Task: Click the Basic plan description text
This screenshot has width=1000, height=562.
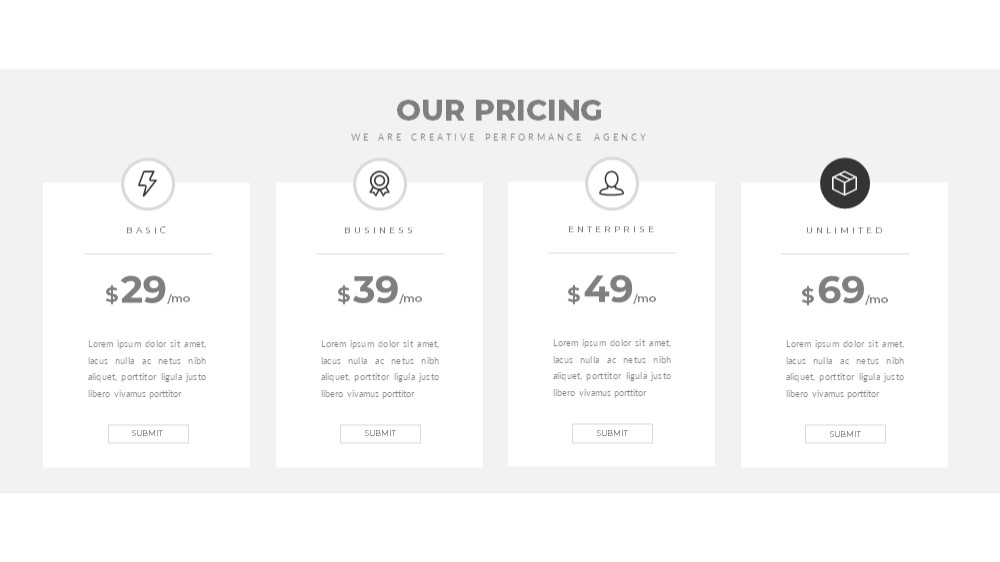Action: click(x=147, y=369)
